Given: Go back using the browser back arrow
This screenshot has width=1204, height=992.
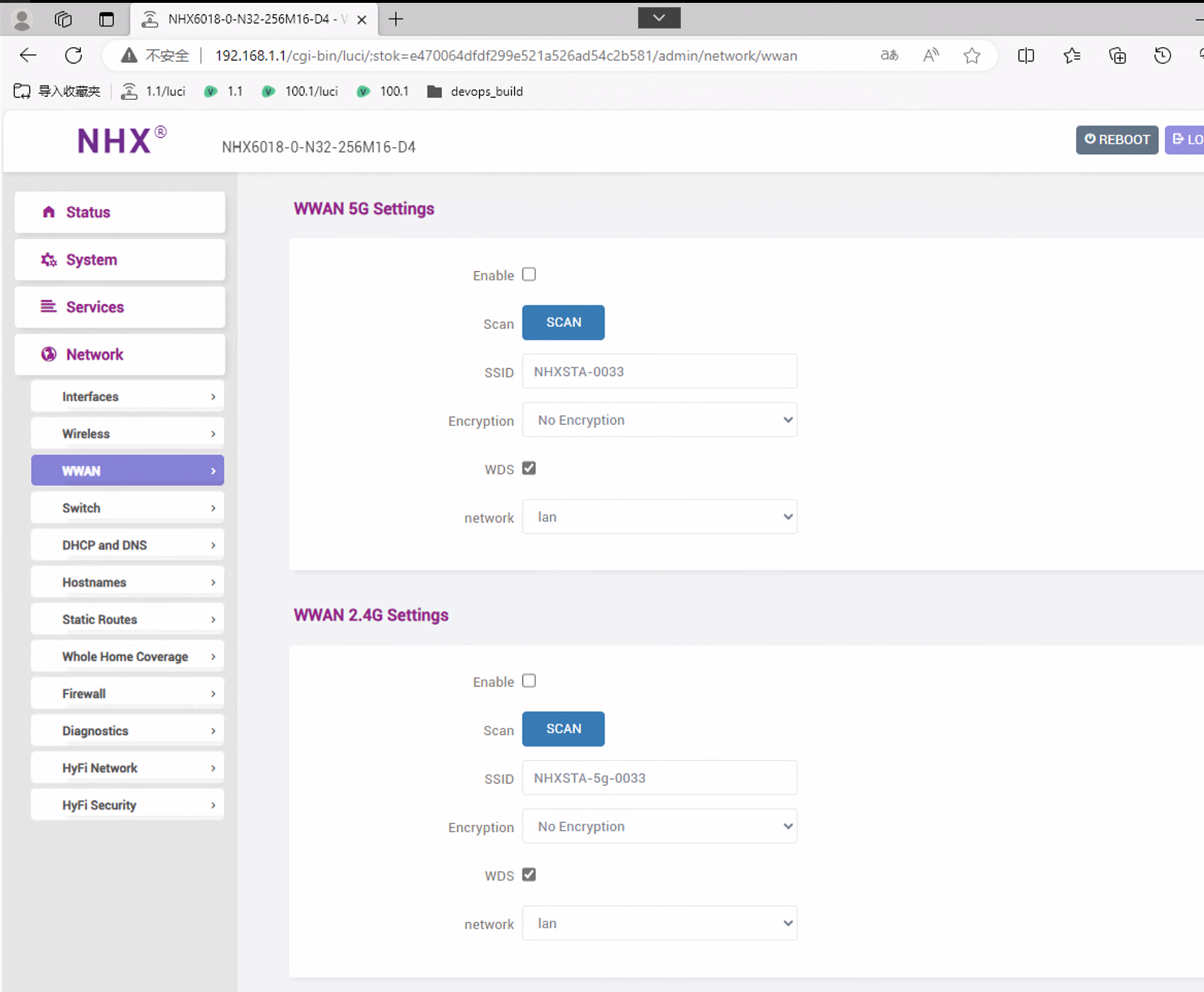Looking at the screenshot, I should (x=28, y=56).
